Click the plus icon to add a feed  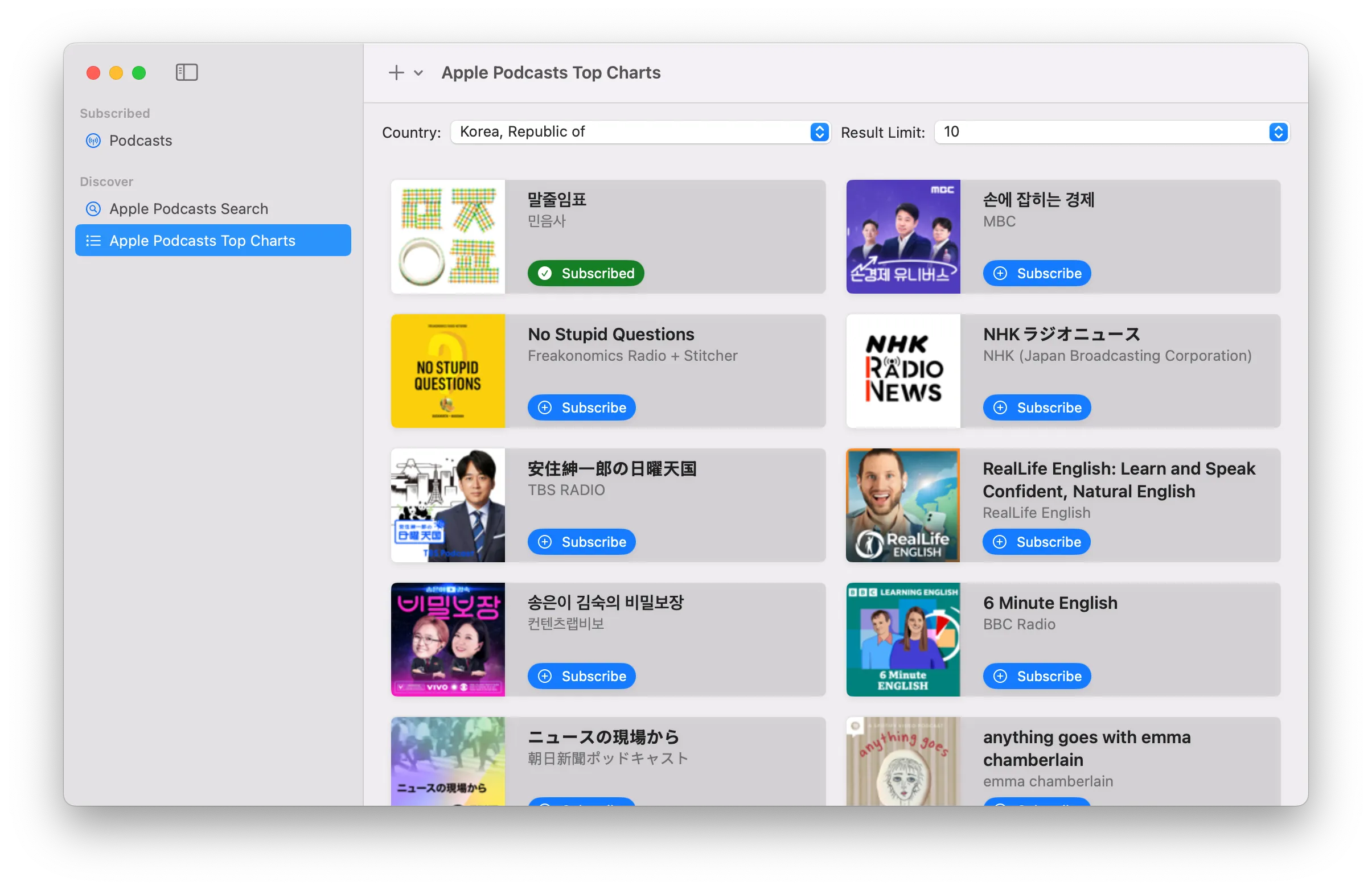click(396, 73)
